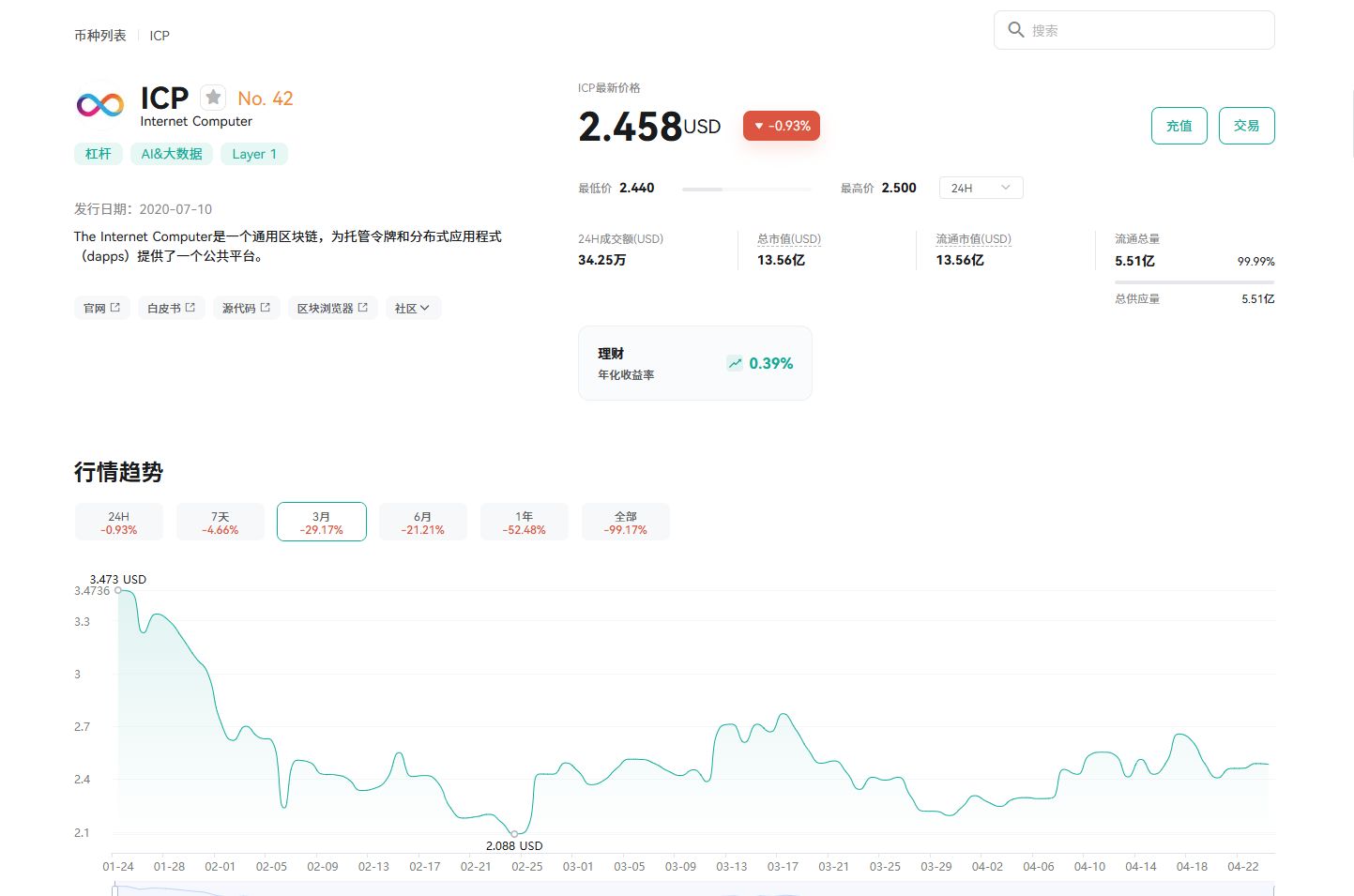This screenshot has height=896, width=1354.
Task: Click the search magnifier icon
Action: point(1015,30)
